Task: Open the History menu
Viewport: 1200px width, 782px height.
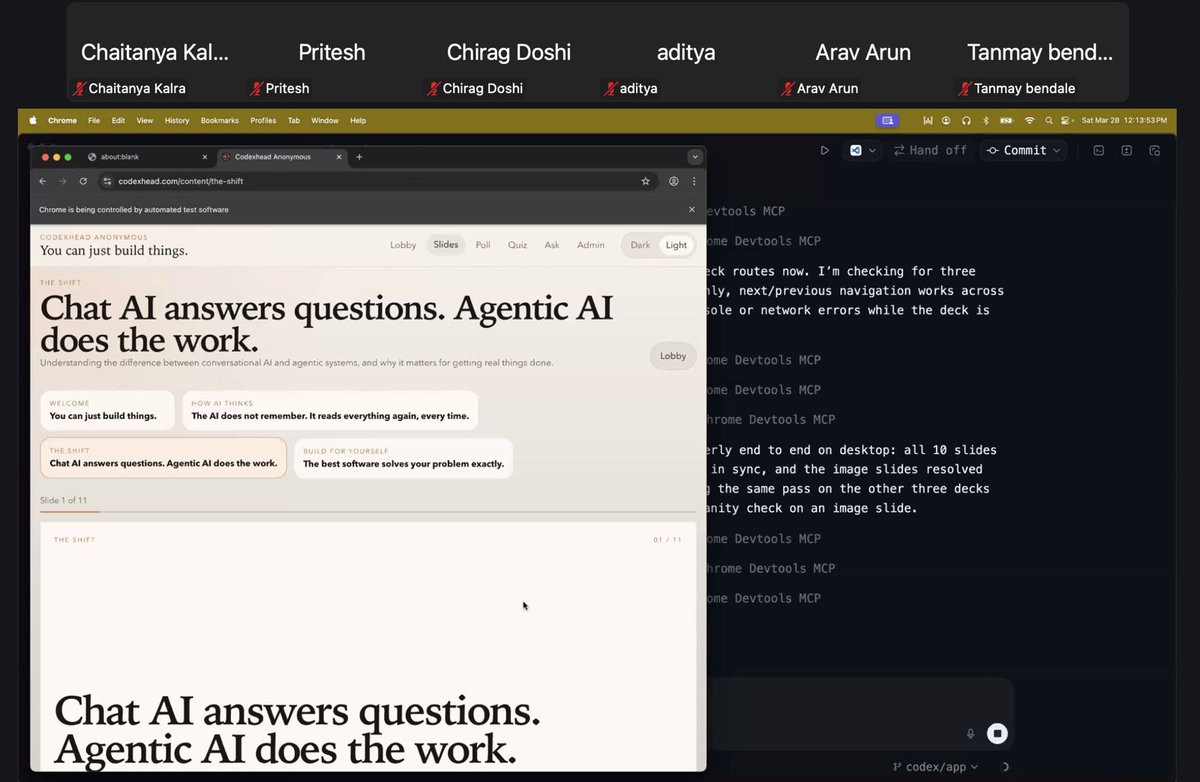Action: tap(177, 120)
